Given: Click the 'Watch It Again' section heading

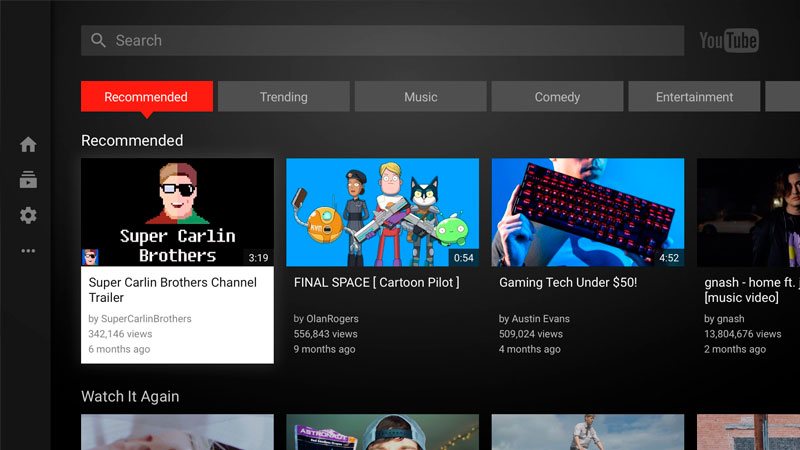Looking at the screenshot, I should [130, 396].
